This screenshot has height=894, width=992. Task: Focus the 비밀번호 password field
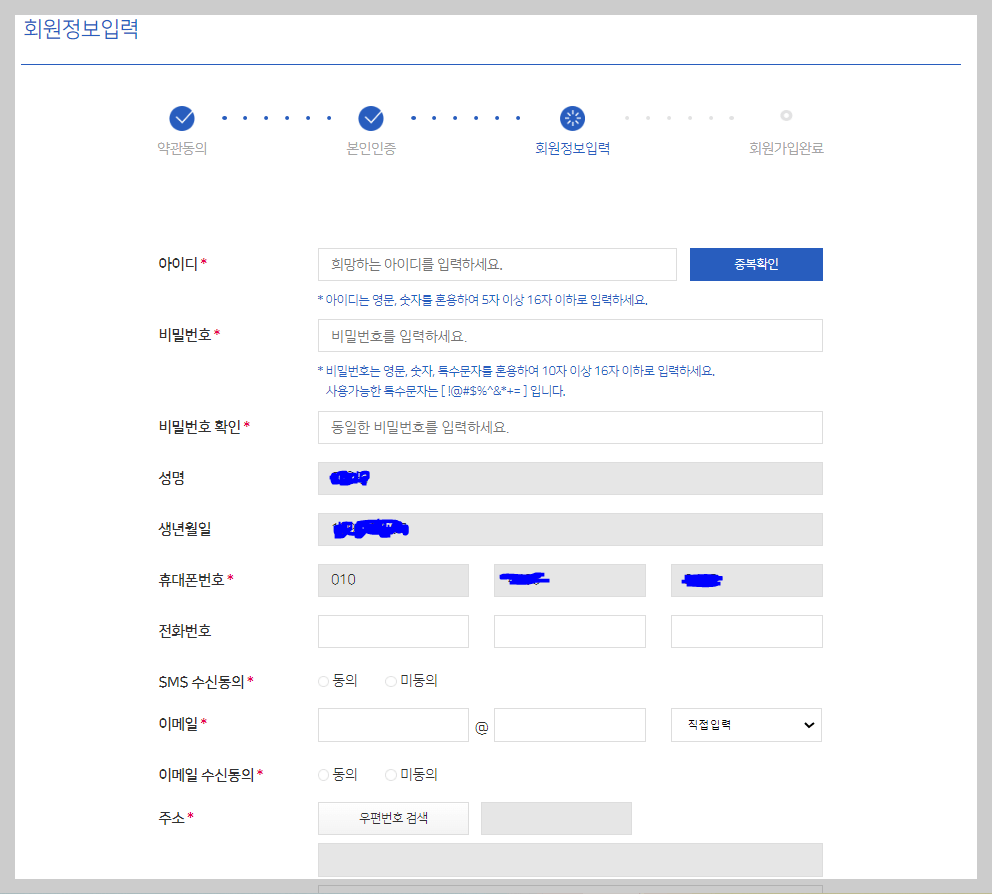pyautogui.click(x=569, y=335)
